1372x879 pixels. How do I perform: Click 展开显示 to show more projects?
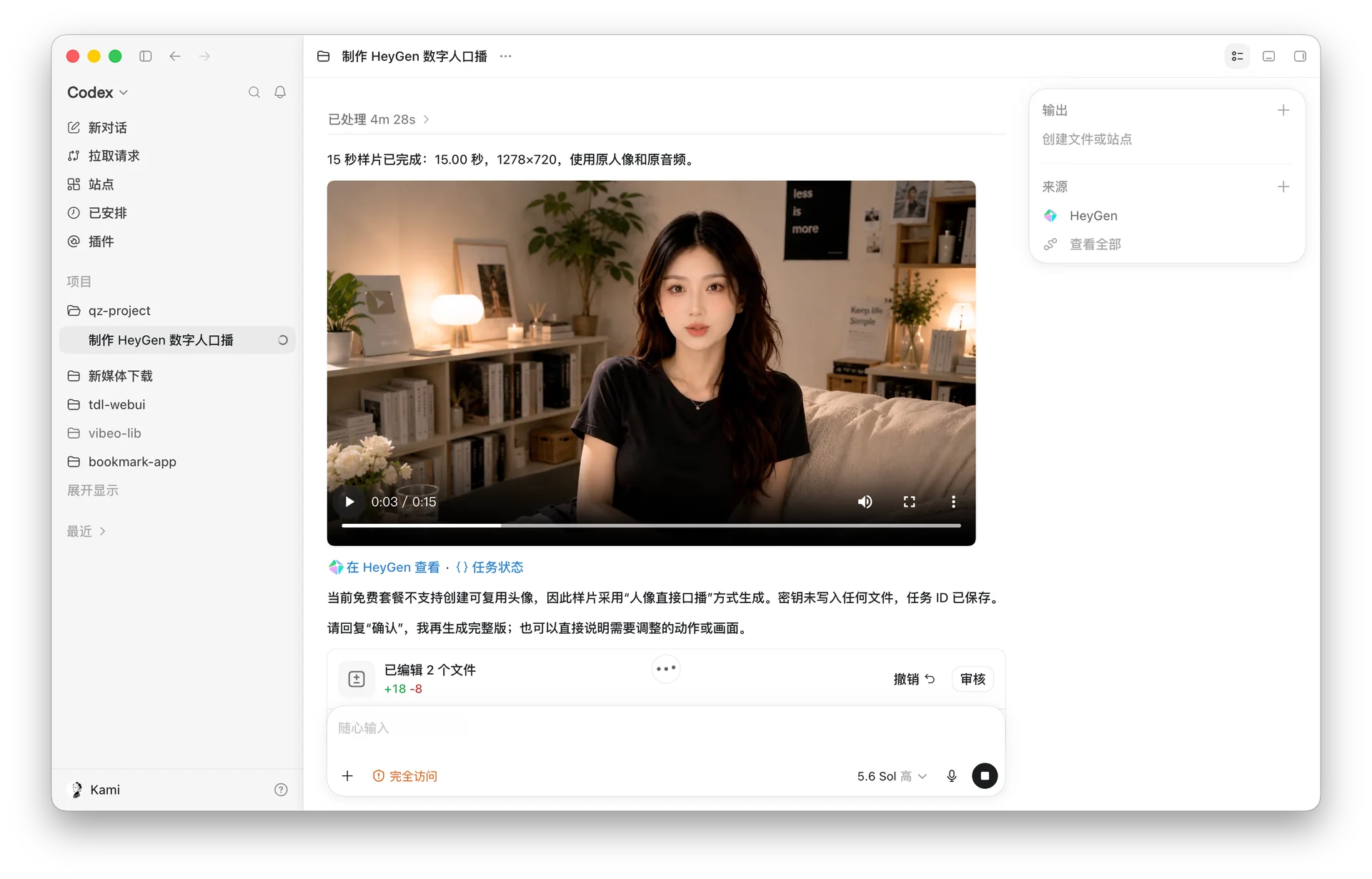(x=93, y=490)
